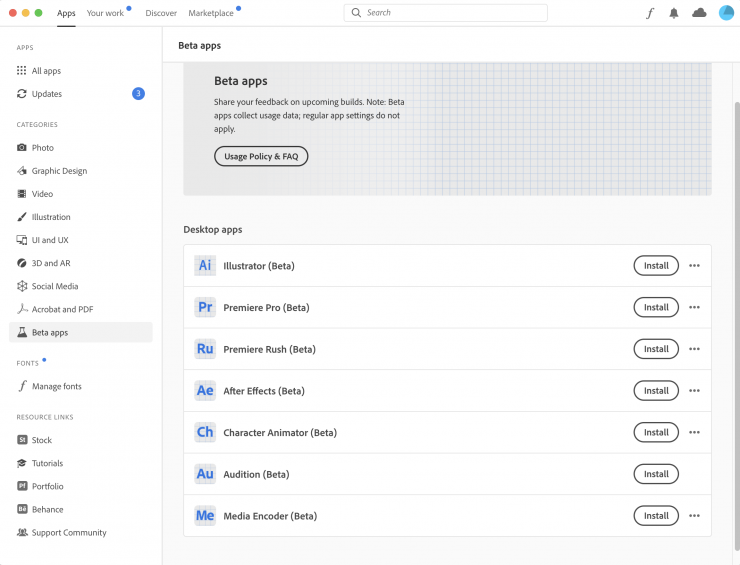The height and width of the screenshot is (565, 740).
Task: Click the After Effects (Beta) icon
Action: pos(205,391)
